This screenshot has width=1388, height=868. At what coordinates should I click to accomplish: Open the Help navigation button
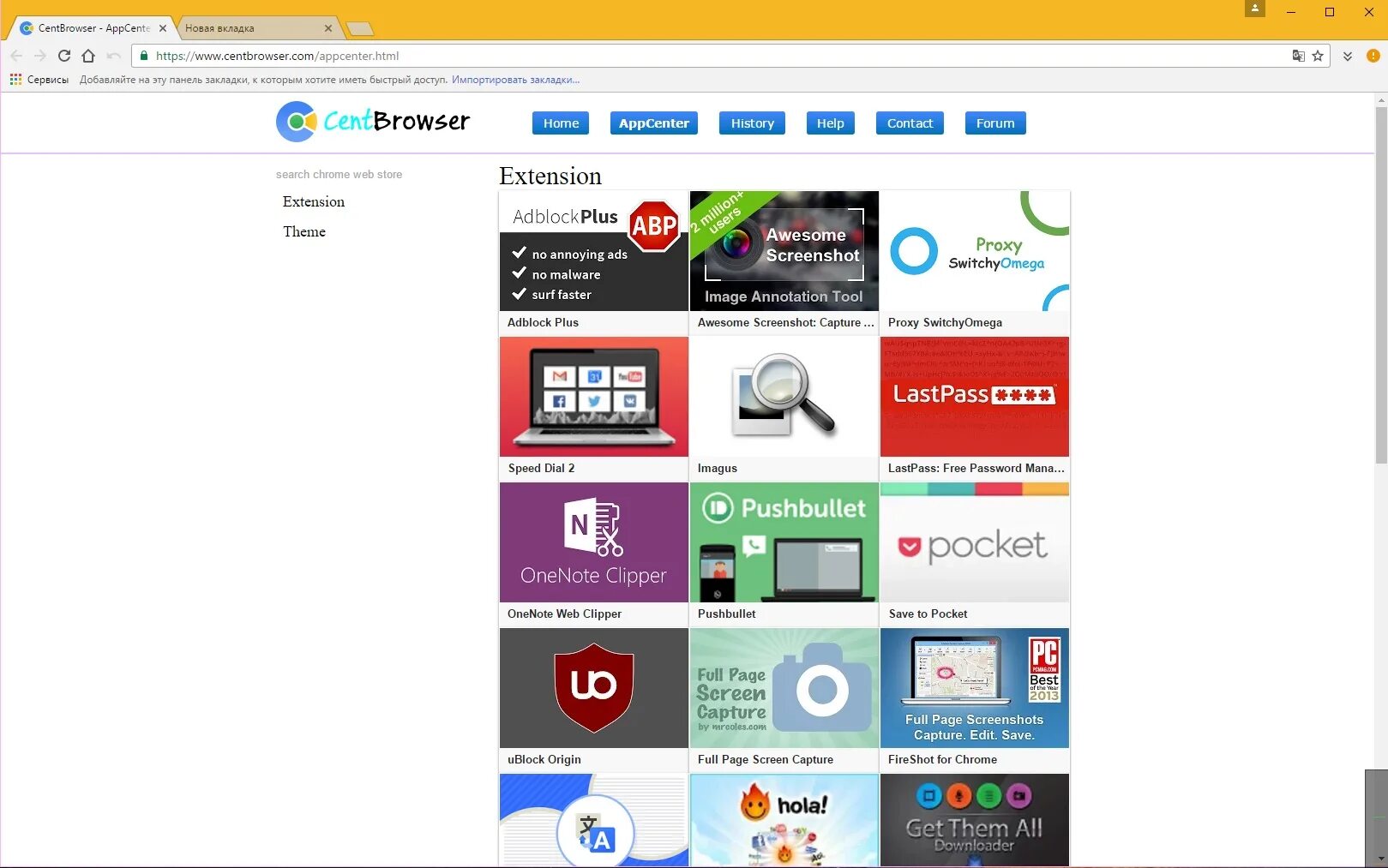point(830,123)
